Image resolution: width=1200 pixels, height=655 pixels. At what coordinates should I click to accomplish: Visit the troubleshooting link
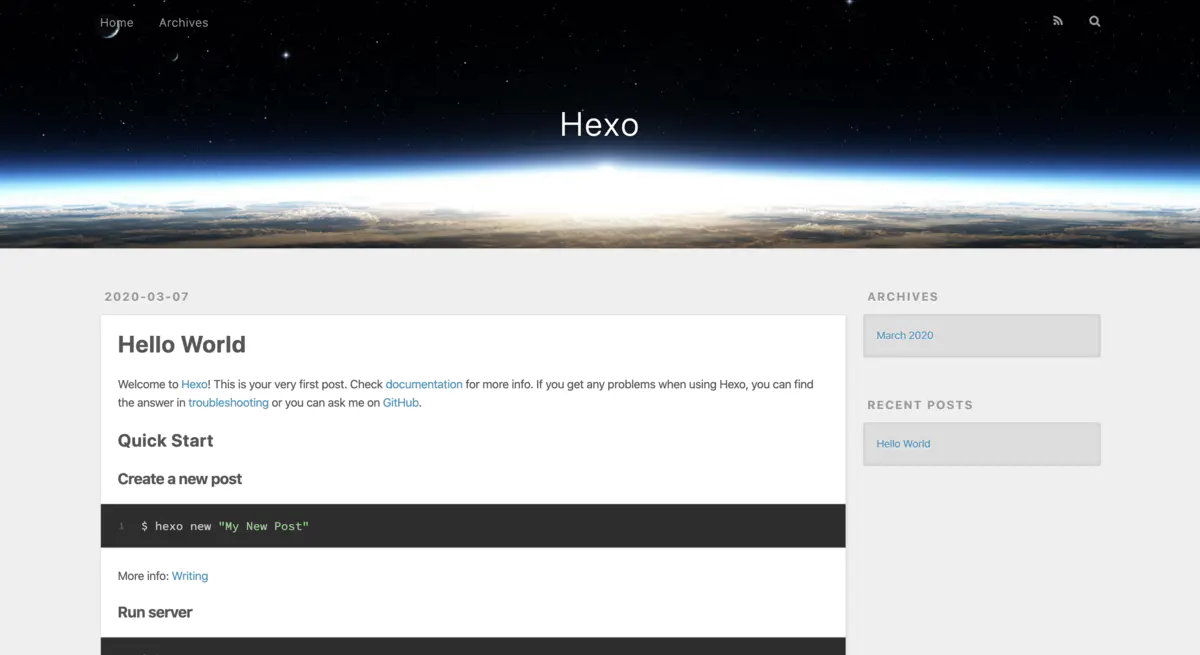228,402
